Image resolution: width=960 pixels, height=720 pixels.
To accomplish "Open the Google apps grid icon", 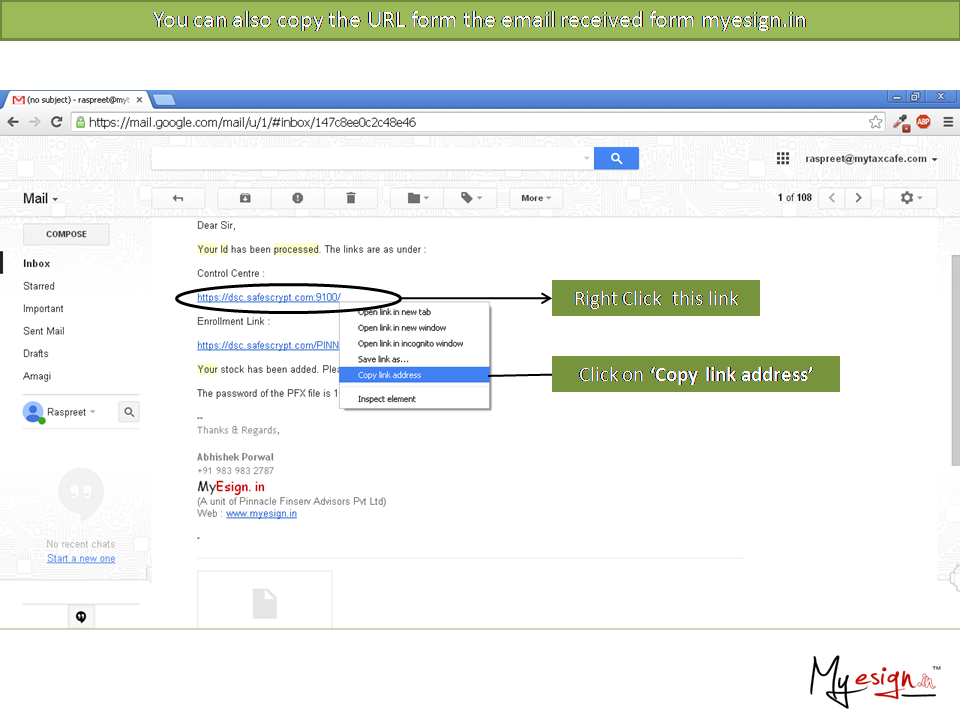I will coord(783,159).
